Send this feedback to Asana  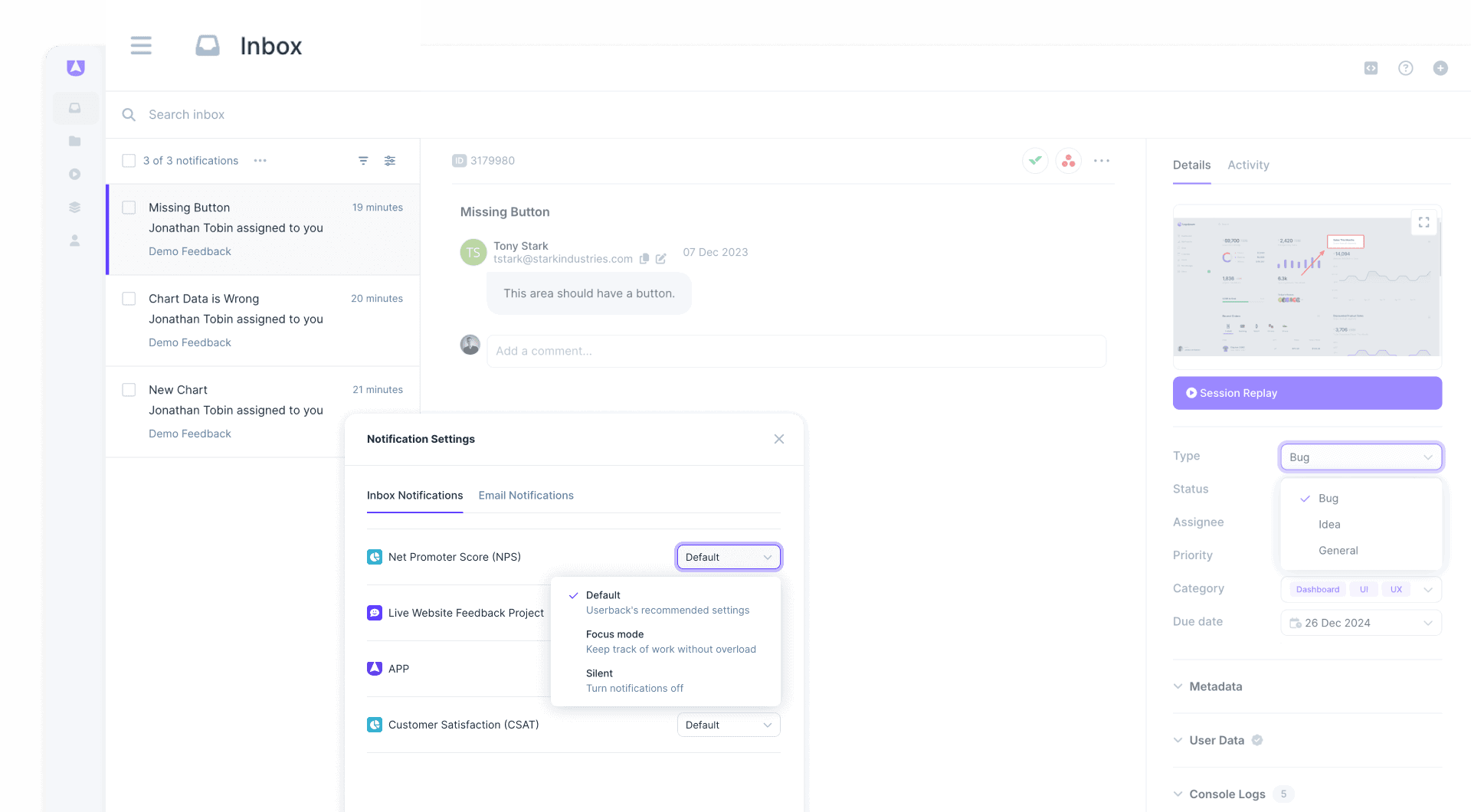[1068, 161]
